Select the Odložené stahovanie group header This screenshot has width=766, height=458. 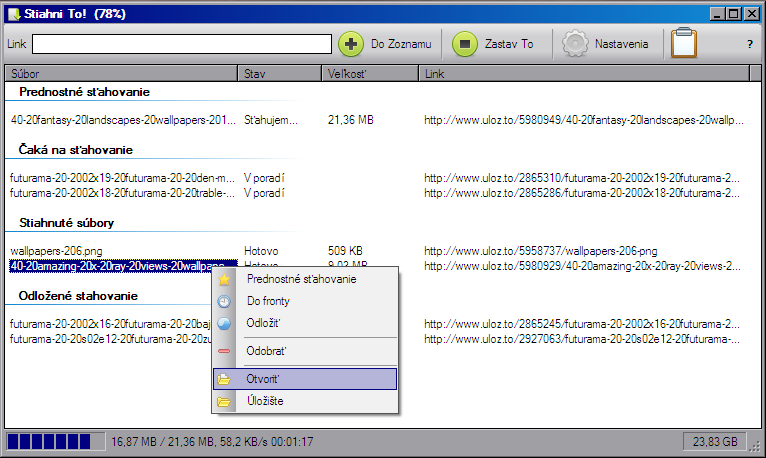pos(78,296)
